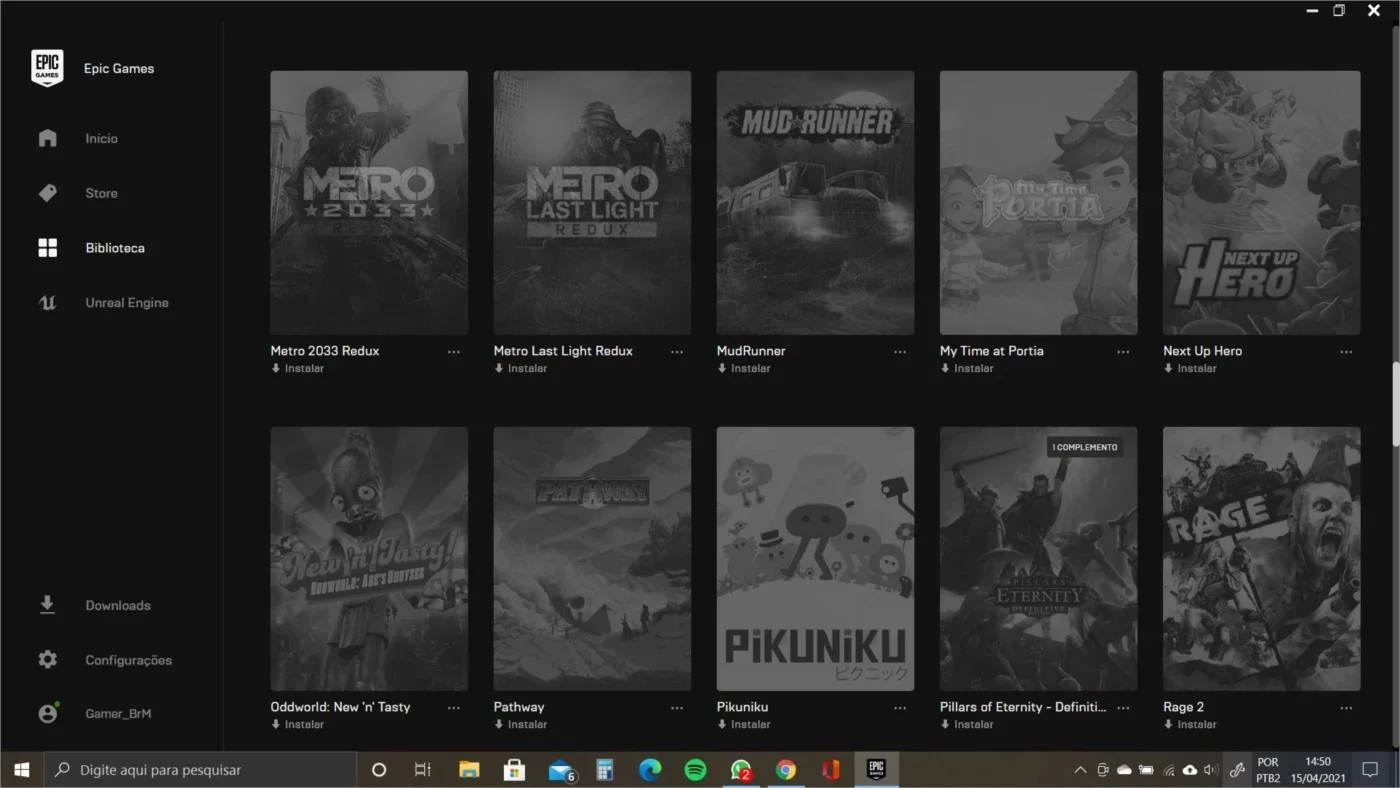Image resolution: width=1400 pixels, height=788 pixels.
Task: Open the Store tag icon
Action: tap(47, 193)
